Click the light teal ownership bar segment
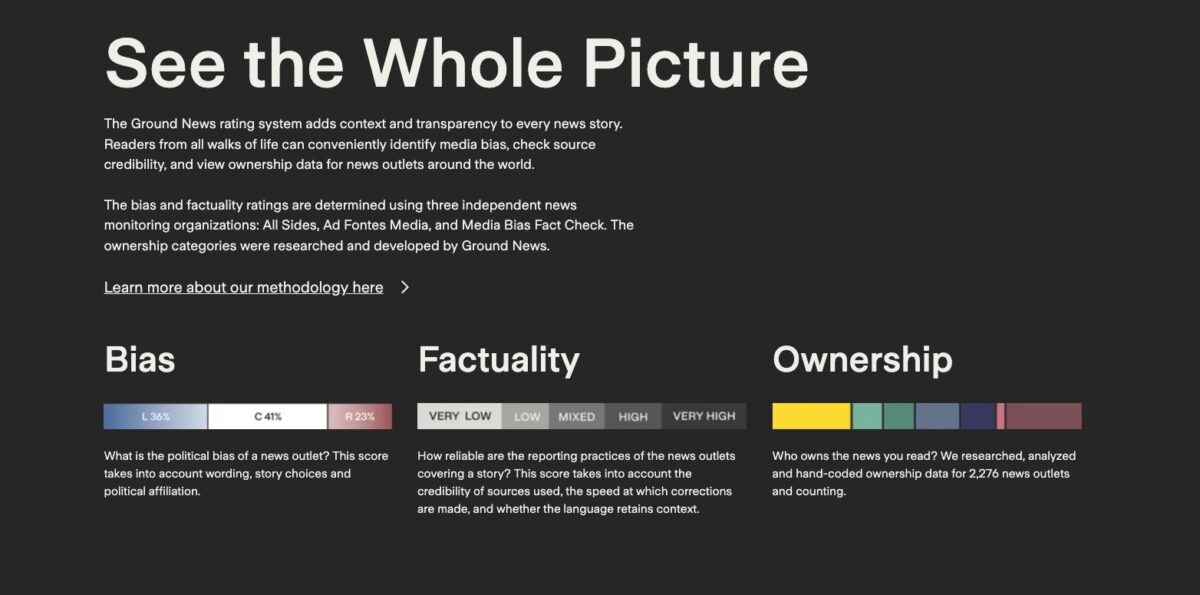The image size is (1200, 595). (867, 416)
